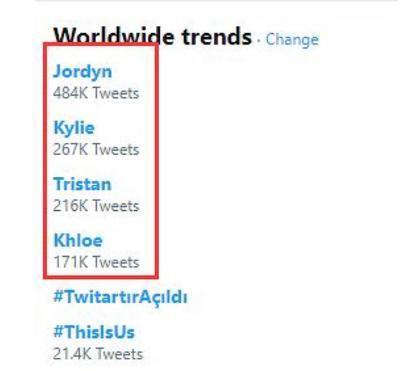This screenshot has height=371, width=413.
Task: Open the #TwitartırAçıldı hashtag
Action: [120, 297]
